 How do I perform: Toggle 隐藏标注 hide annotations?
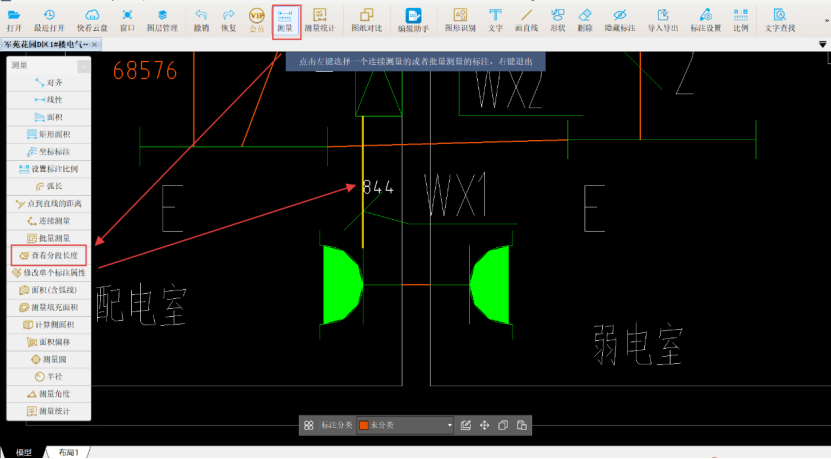tap(620, 19)
